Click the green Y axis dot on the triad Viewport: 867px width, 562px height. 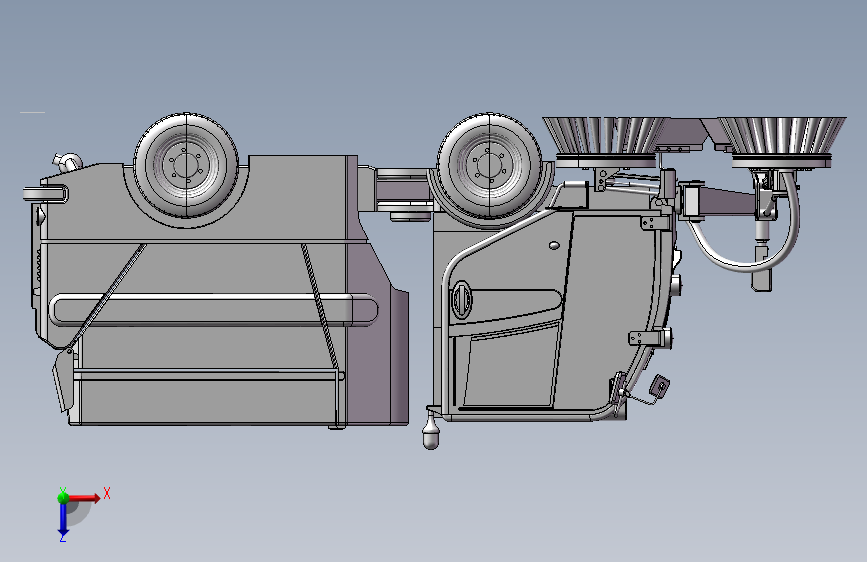click(63, 497)
